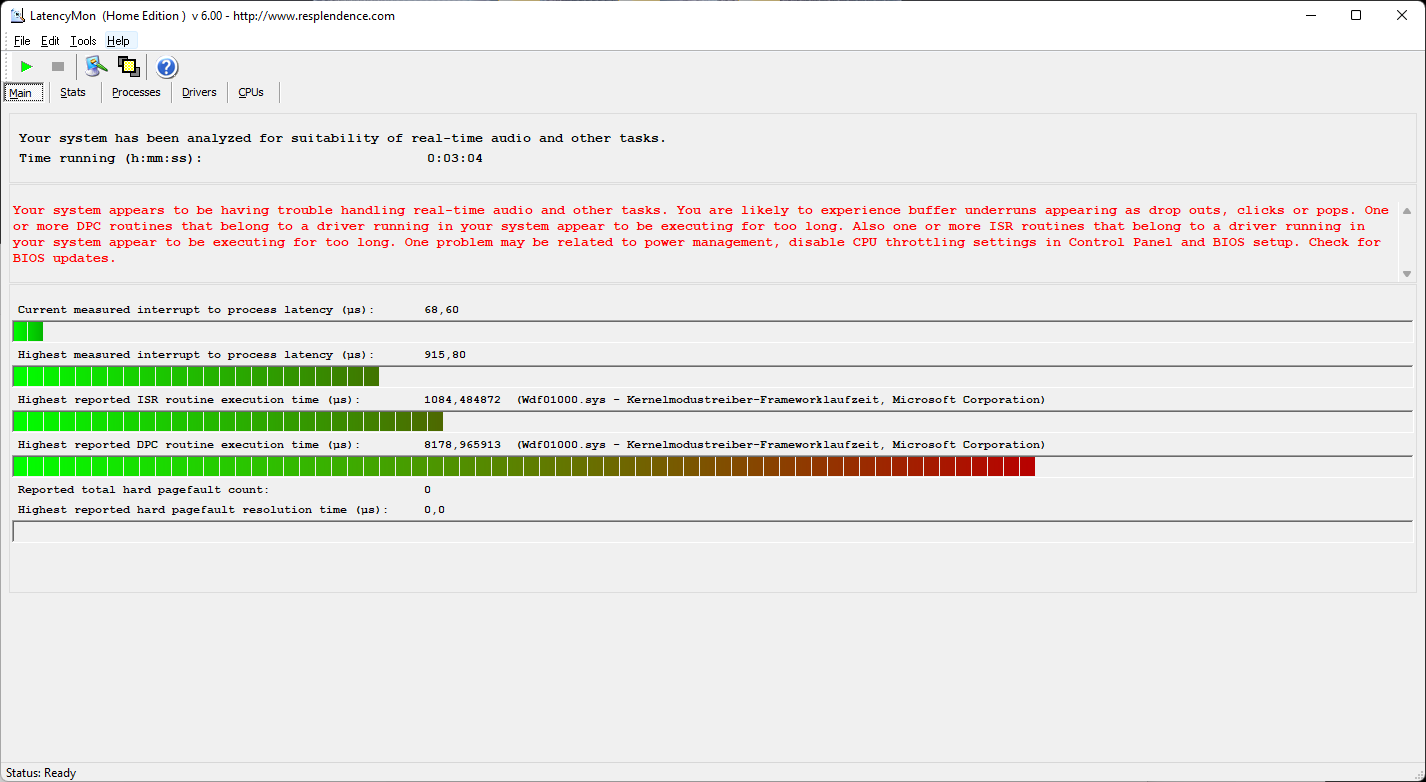Switch to the Main tab
Viewport: 1426px width, 782px height.
point(21,93)
